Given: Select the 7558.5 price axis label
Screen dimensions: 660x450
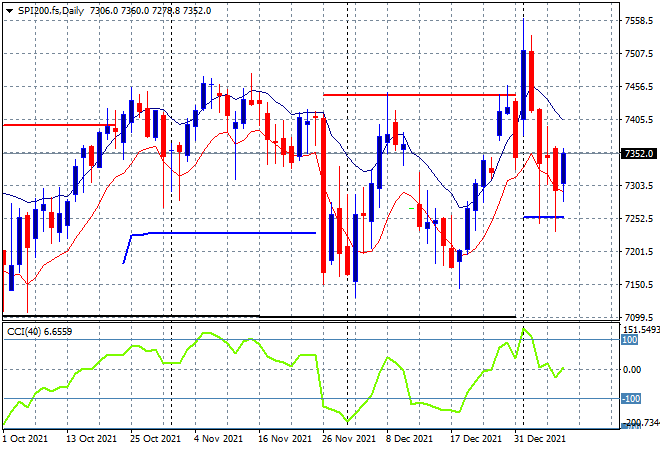Looking at the screenshot, I should pos(639,20).
